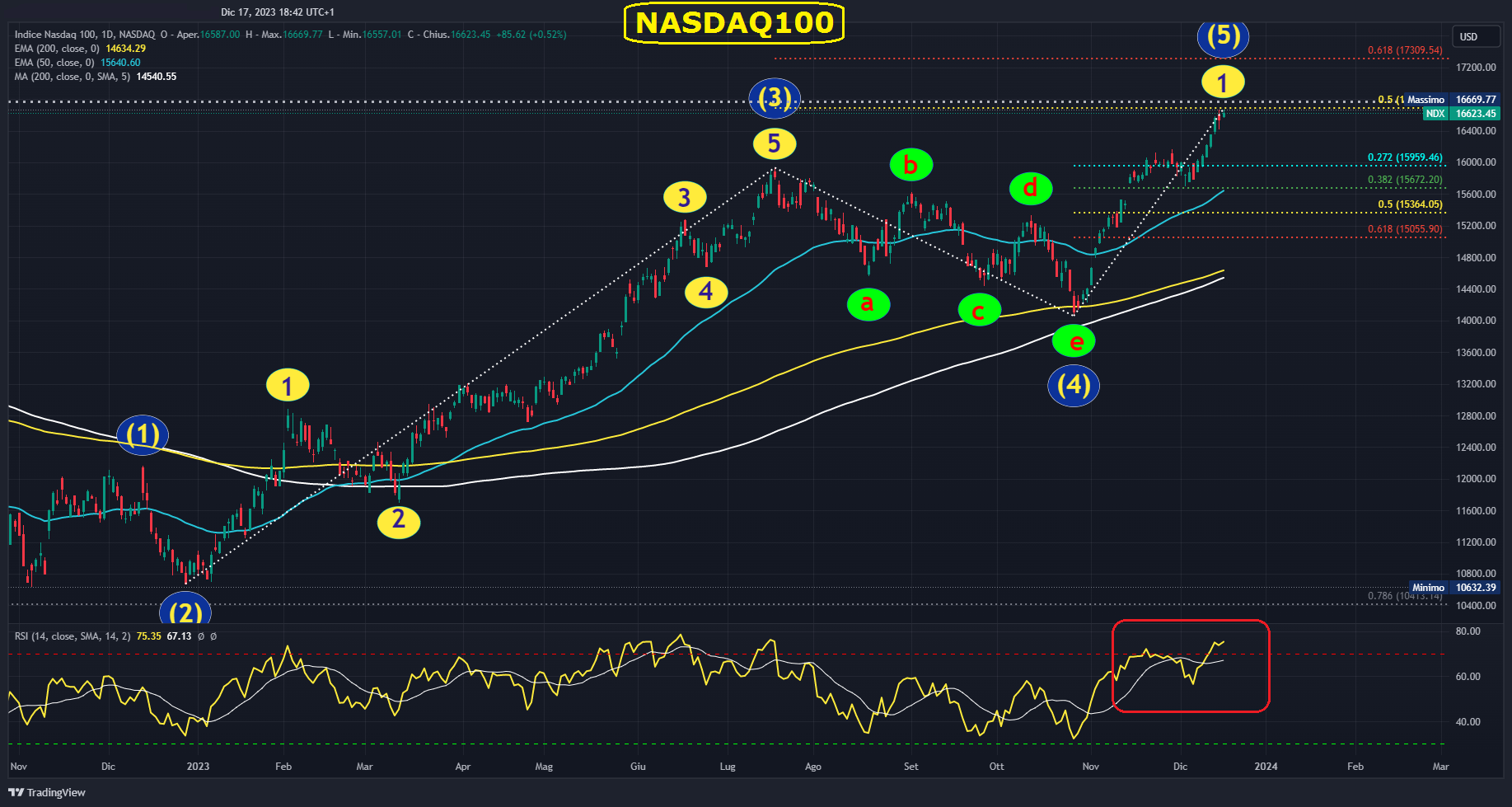Image resolution: width=1512 pixels, height=807 pixels.
Task: Select the green e wave label
Action: coord(1074,341)
